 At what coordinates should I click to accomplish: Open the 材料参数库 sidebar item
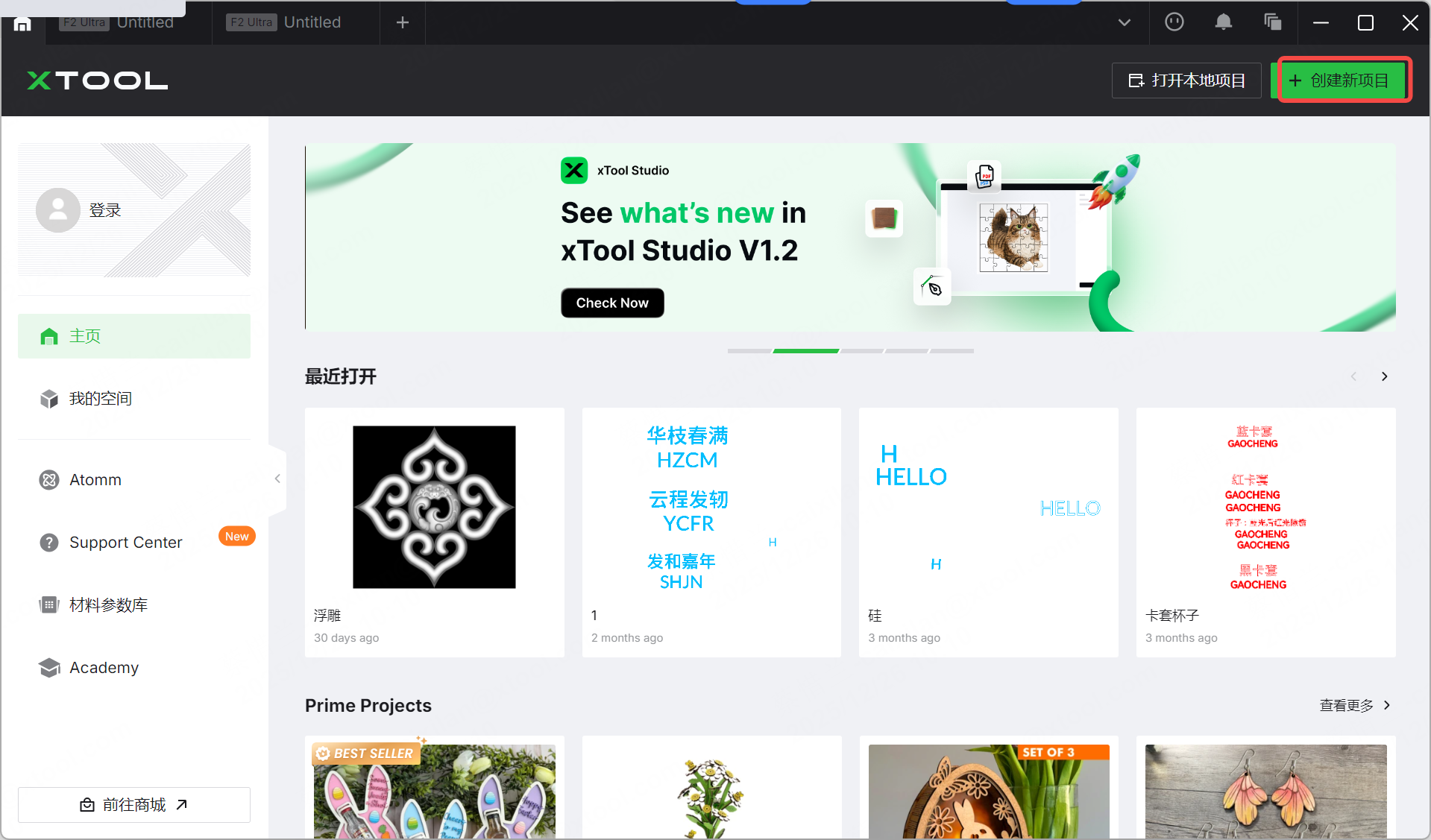[108, 605]
